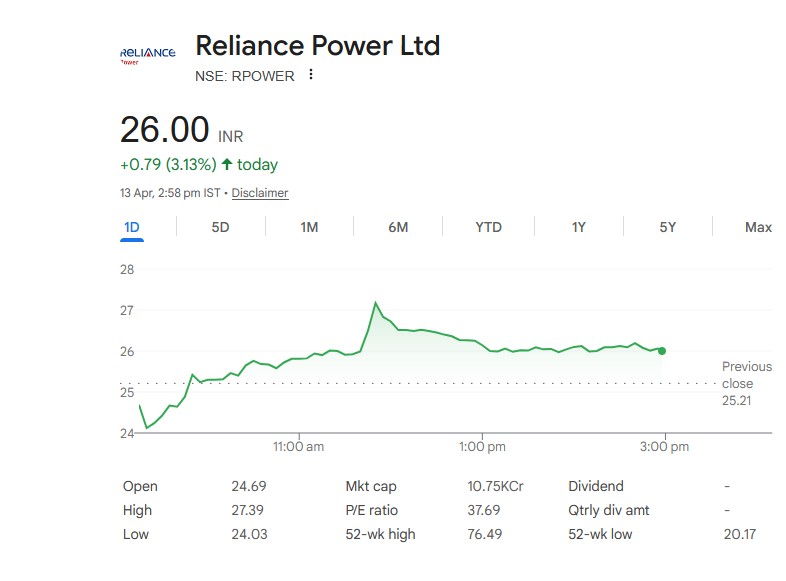Select the YTD chart range

488,227
